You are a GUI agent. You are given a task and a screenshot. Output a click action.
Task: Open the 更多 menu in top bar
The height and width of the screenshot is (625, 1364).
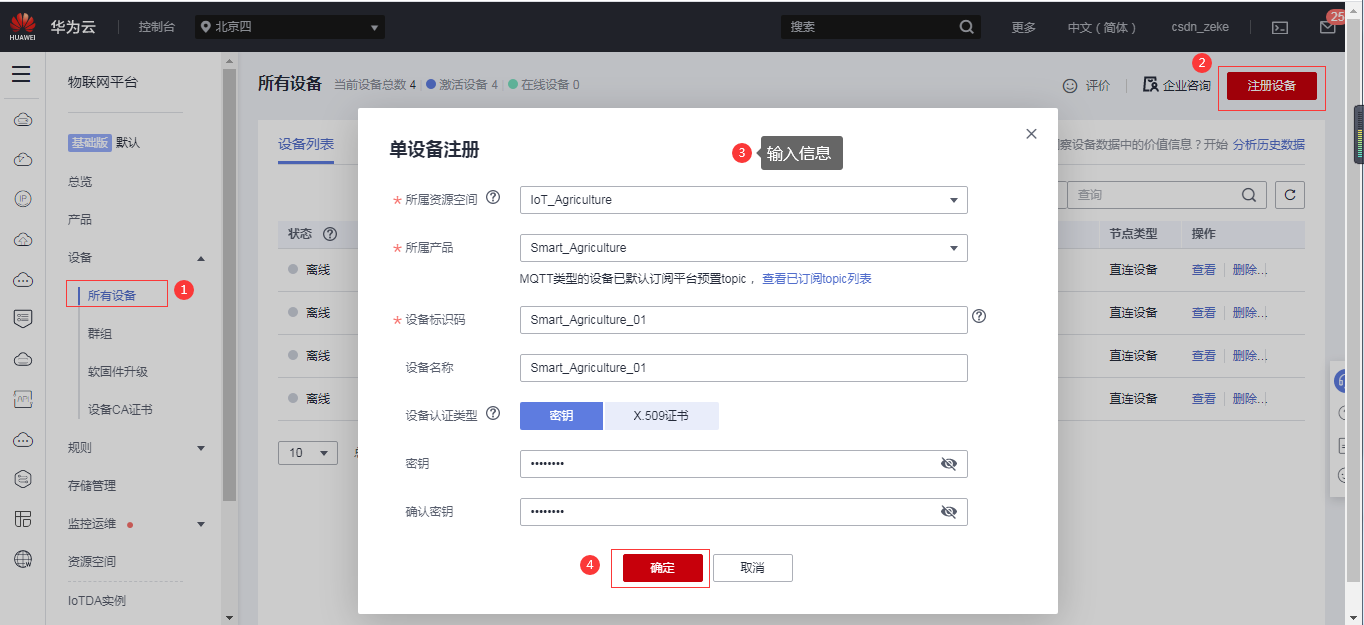click(x=1024, y=27)
